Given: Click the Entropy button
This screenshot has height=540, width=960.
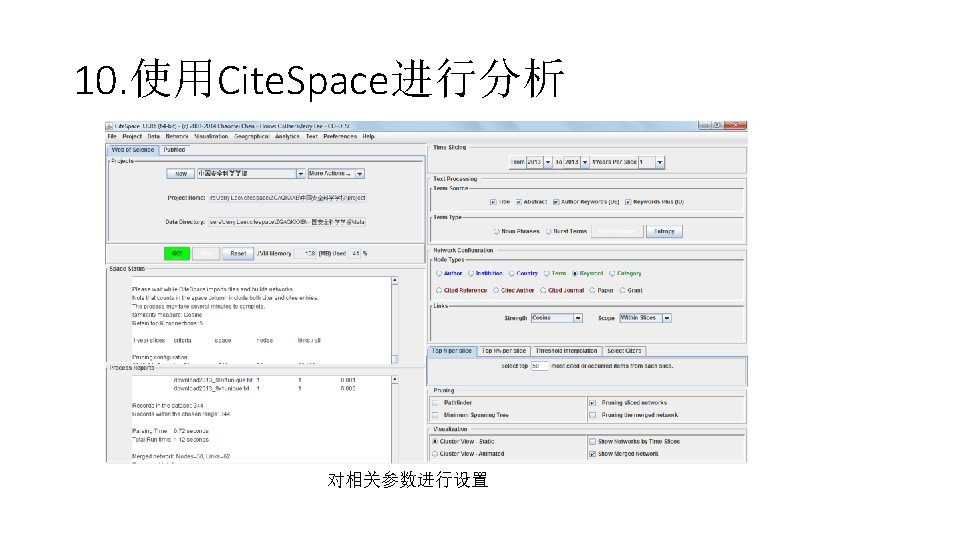Looking at the screenshot, I should [x=664, y=231].
